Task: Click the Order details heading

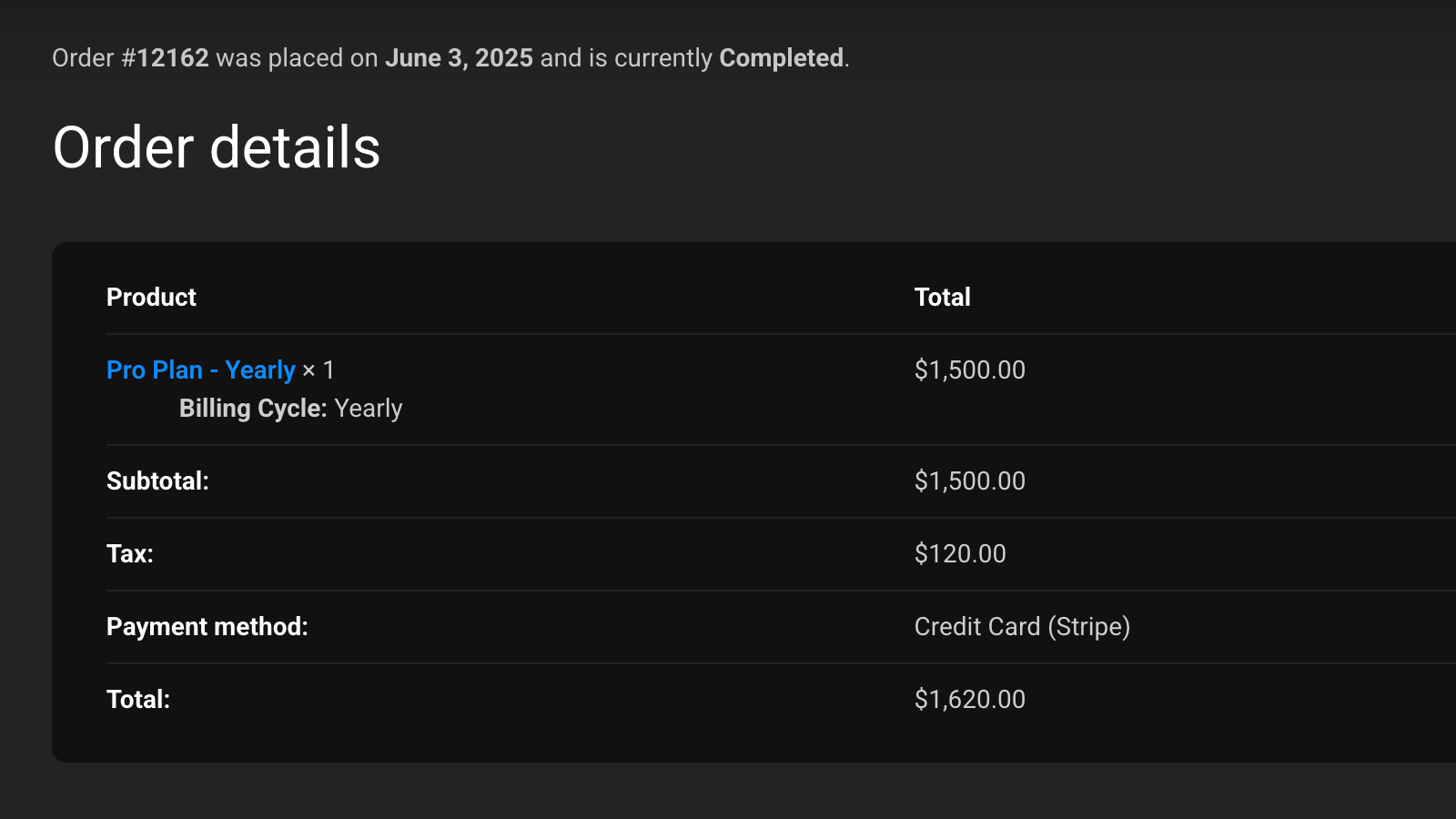Action: point(217,147)
